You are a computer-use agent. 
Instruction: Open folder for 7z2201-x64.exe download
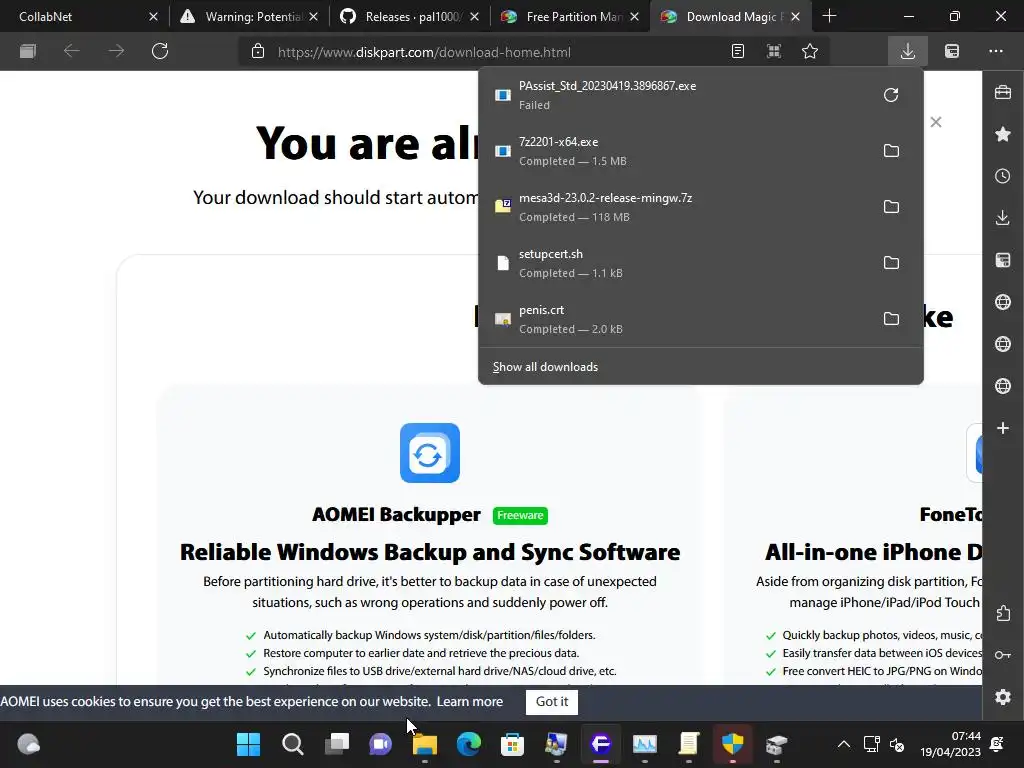(891, 151)
